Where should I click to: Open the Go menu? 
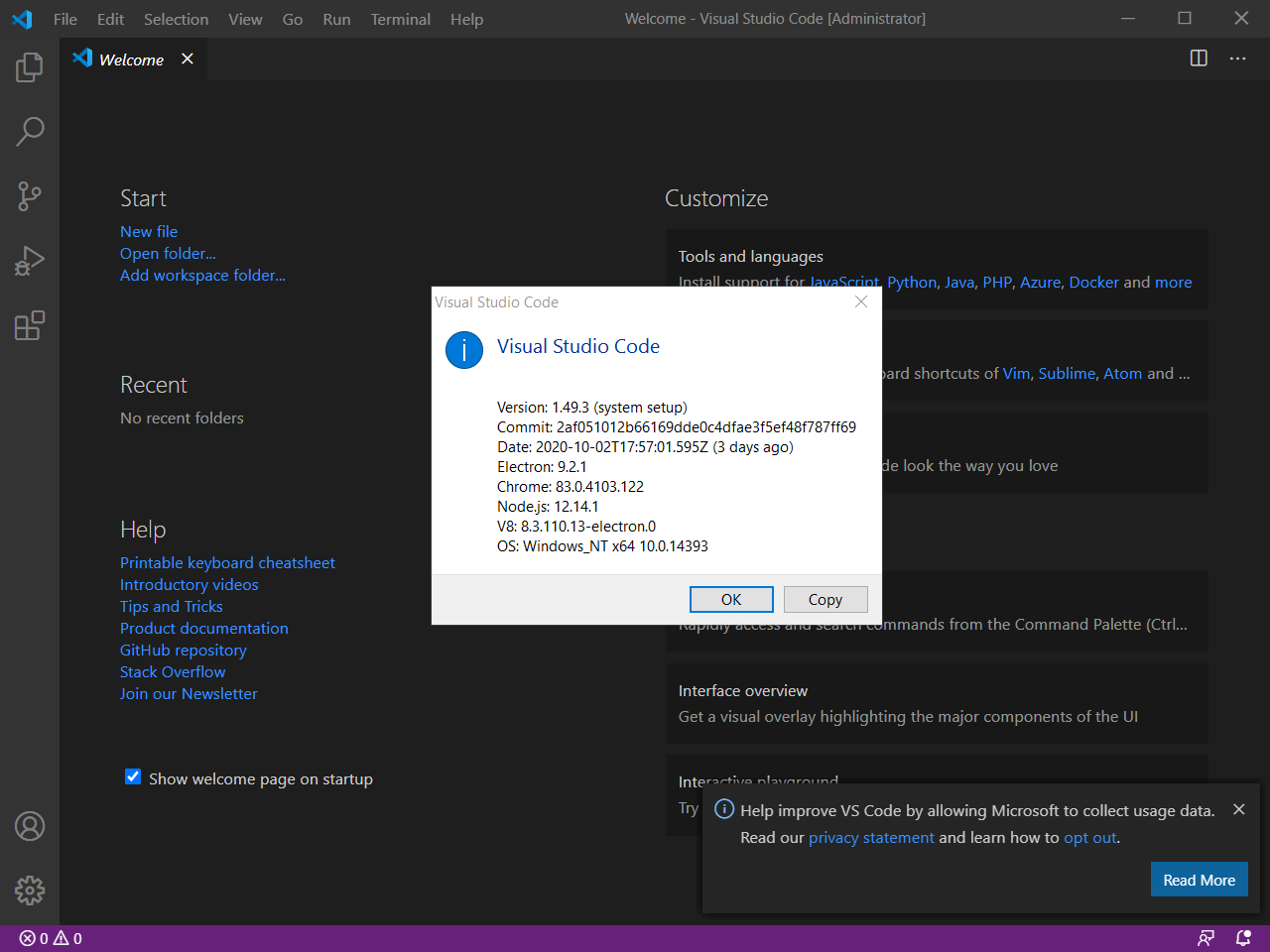293,19
